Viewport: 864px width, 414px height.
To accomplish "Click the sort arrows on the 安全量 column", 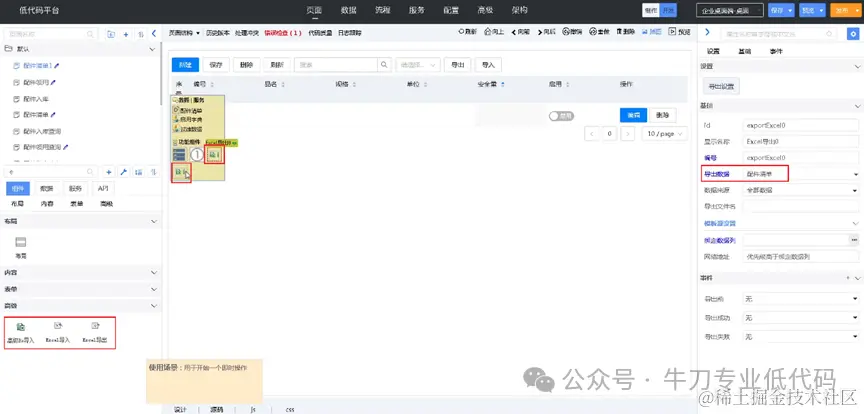I will (x=503, y=85).
